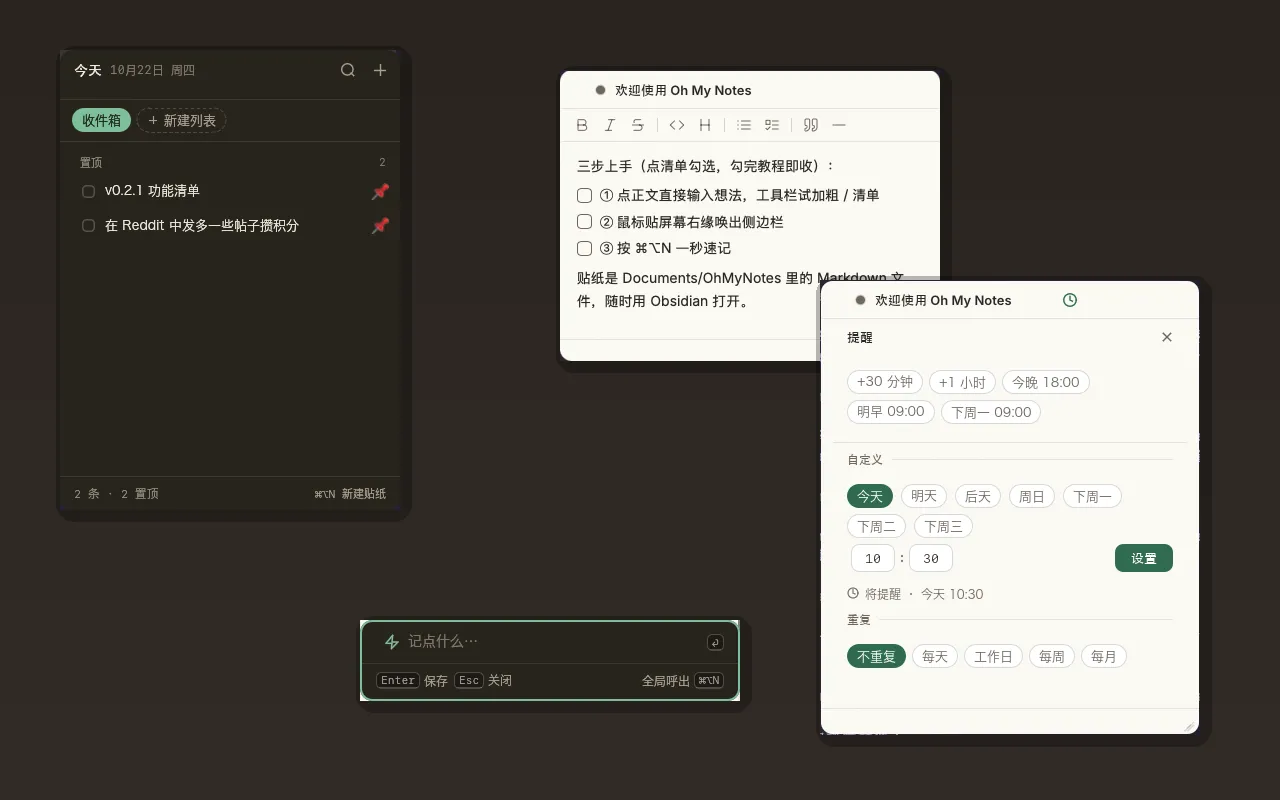
Task: Click the pin icon on the Reddit note
Action: pyautogui.click(x=380, y=226)
